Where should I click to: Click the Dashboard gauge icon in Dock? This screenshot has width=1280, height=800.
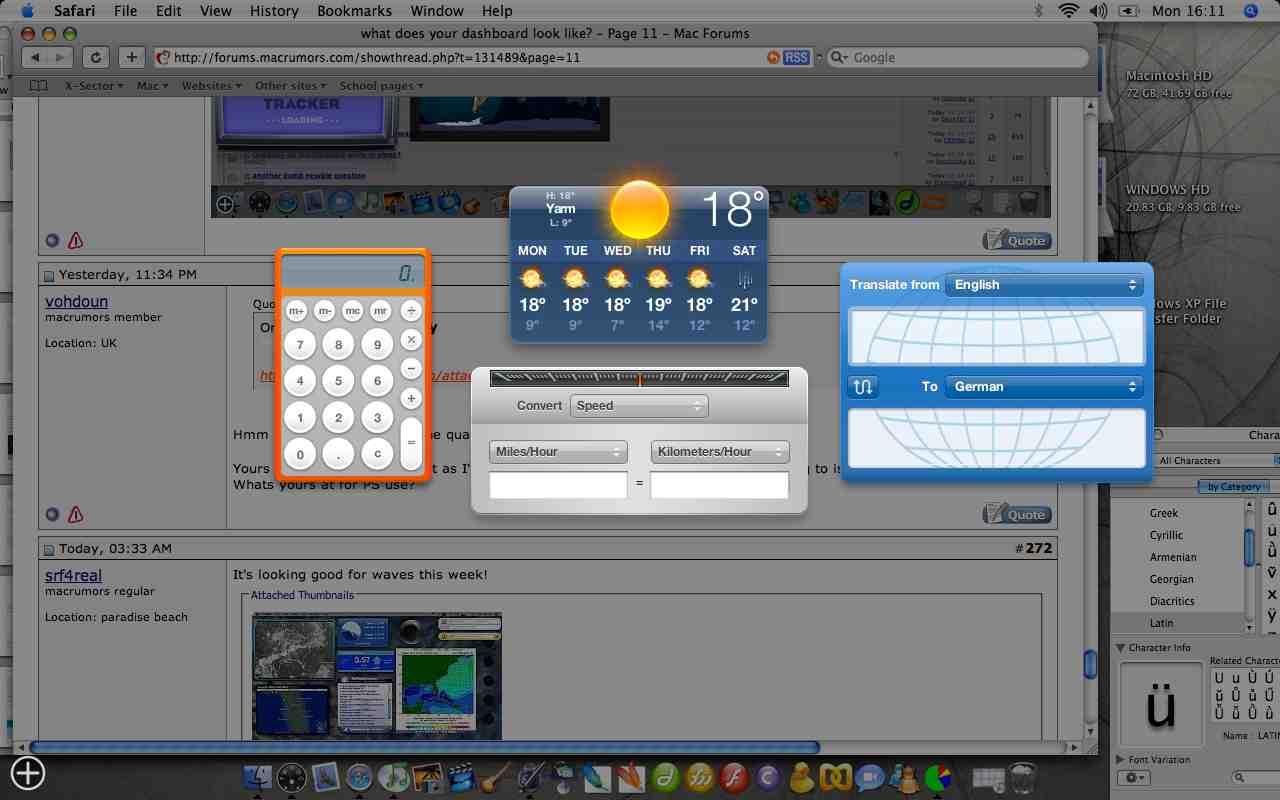(x=291, y=777)
